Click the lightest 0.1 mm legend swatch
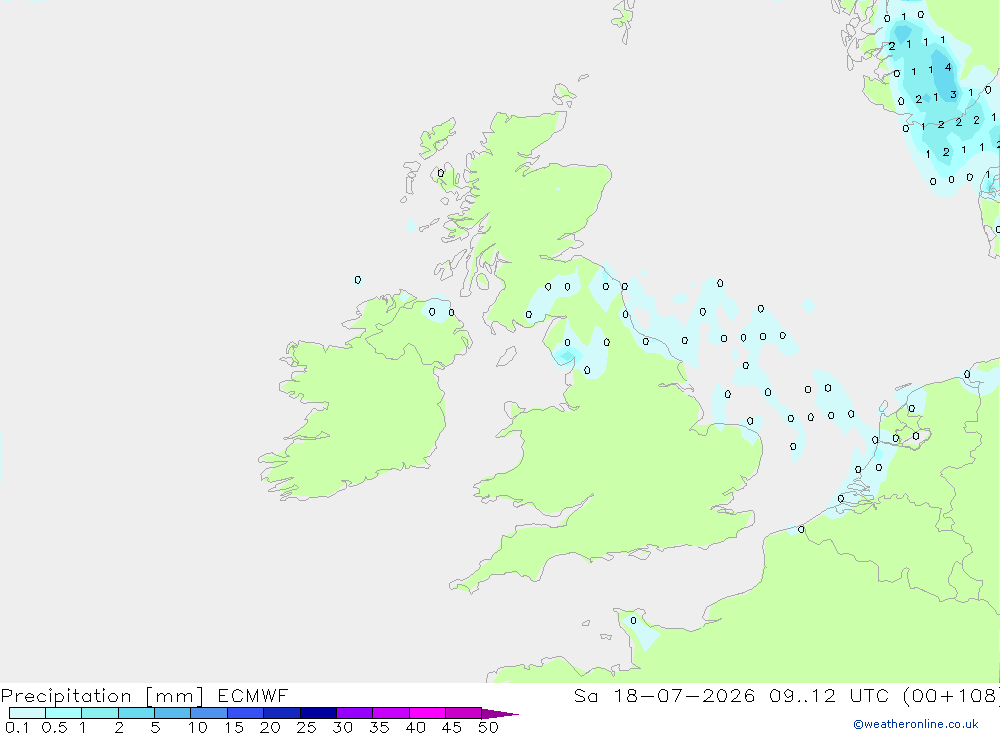The image size is (1000, 733). (x=27, y=713)
